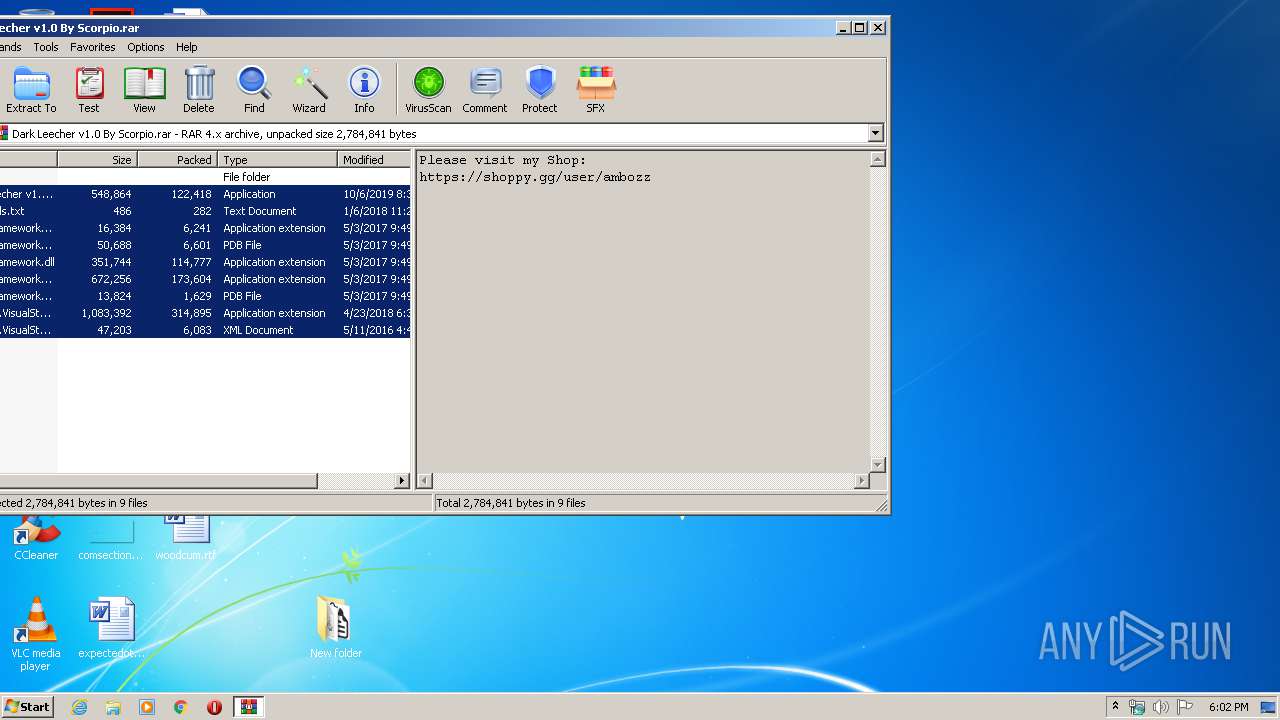Select Application extension row sized 16,384
This screenshot has width=1280, height=720.
click(205, 228)
